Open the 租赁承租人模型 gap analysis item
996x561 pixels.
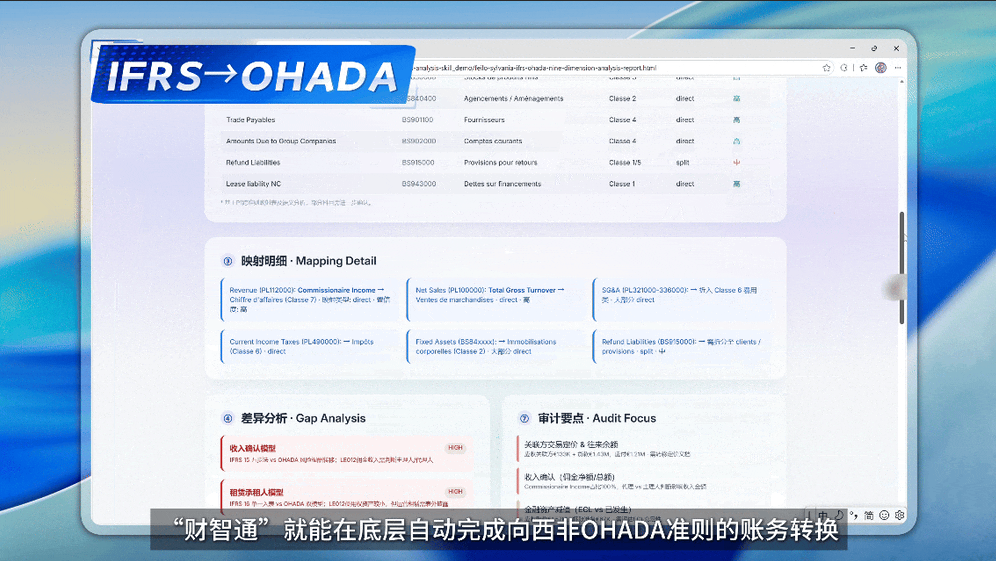click(347, 497)
